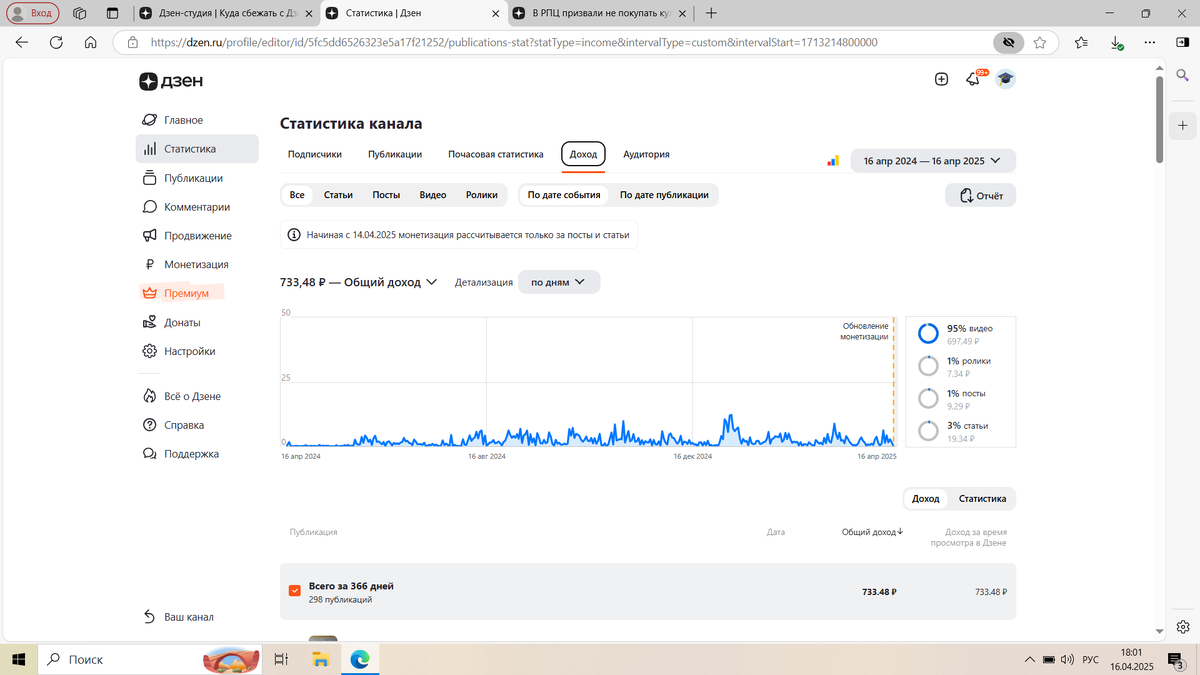Select the Все content filter
The width and height of the screenshot is (1200, 675).
[x=297, y=195]
